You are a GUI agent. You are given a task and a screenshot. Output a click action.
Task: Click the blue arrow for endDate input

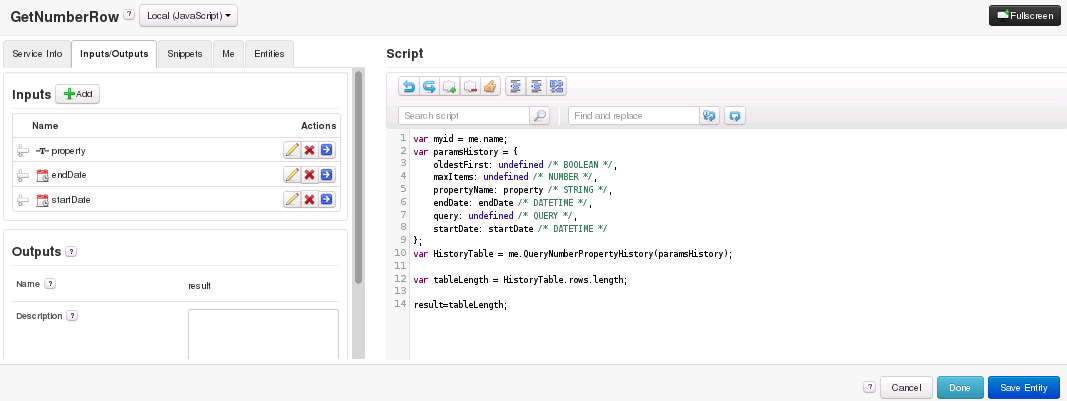tap(327, 175)
